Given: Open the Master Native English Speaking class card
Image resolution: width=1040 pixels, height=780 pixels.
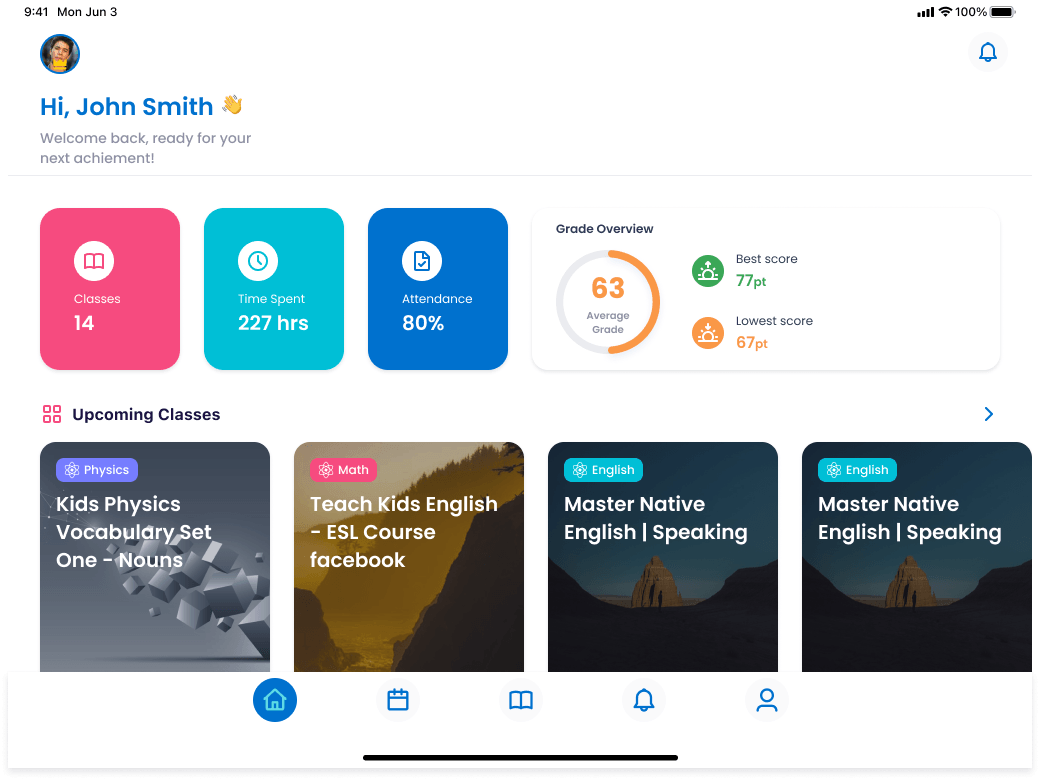Looking at the screenshot, I should tap(662, 556).
